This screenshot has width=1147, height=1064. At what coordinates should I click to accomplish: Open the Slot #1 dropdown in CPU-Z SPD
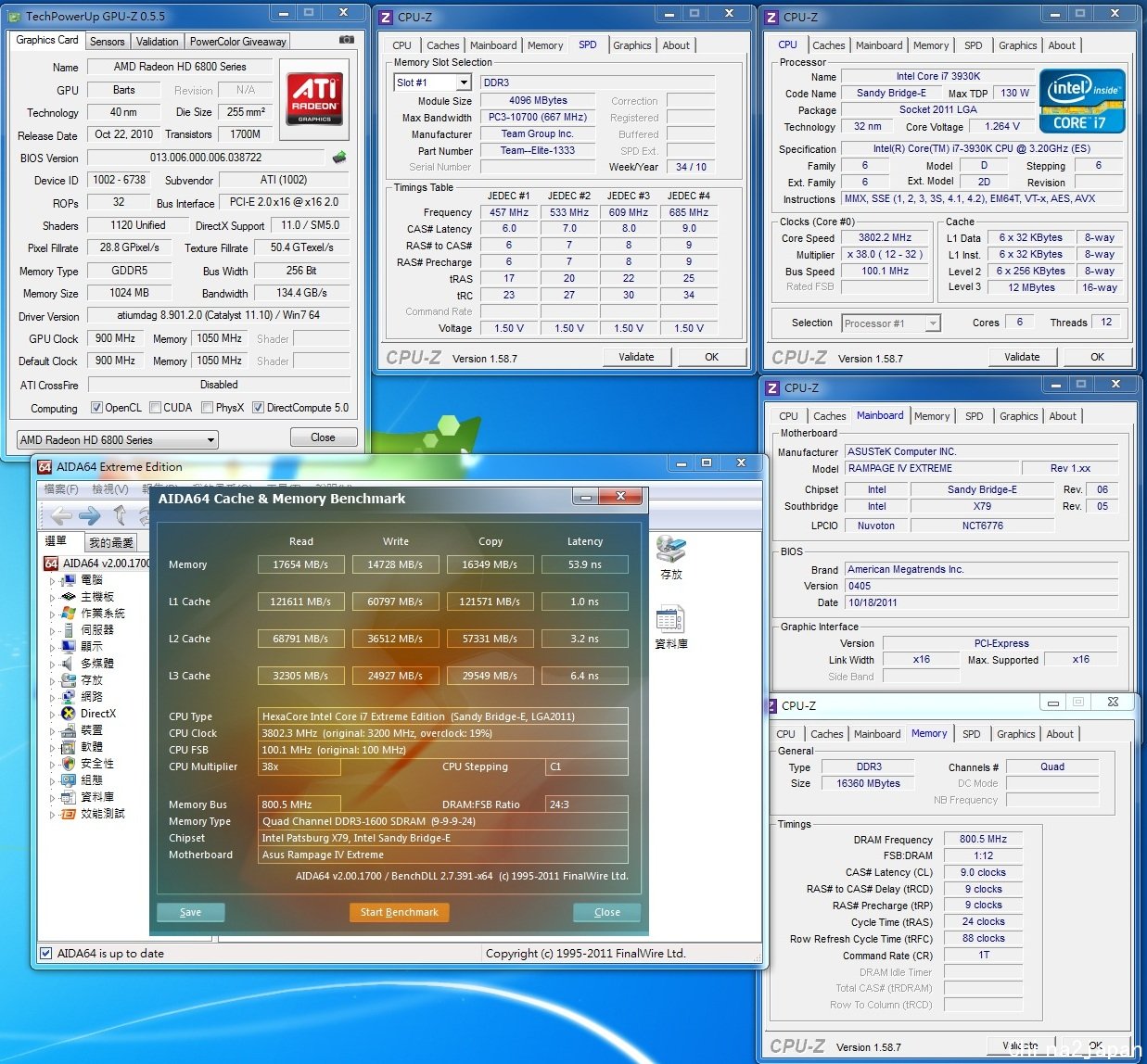(434, 83)
